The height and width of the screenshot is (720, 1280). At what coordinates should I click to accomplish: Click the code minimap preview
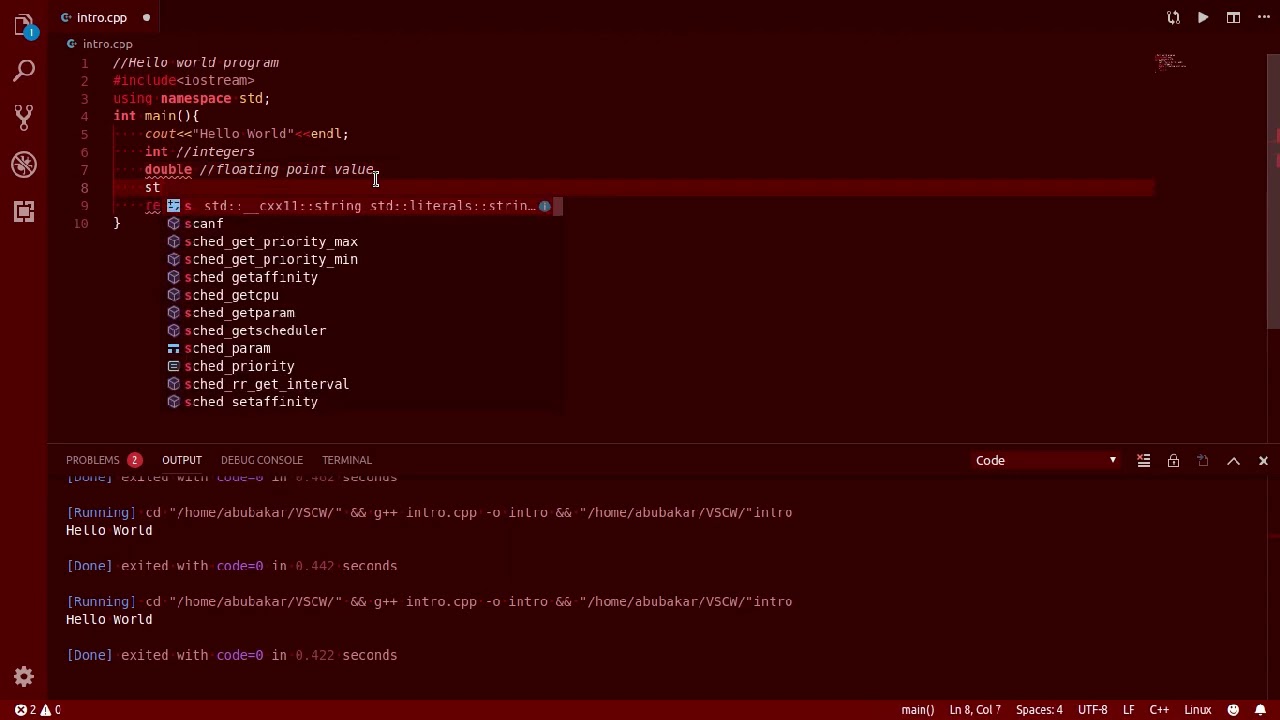1170,63
